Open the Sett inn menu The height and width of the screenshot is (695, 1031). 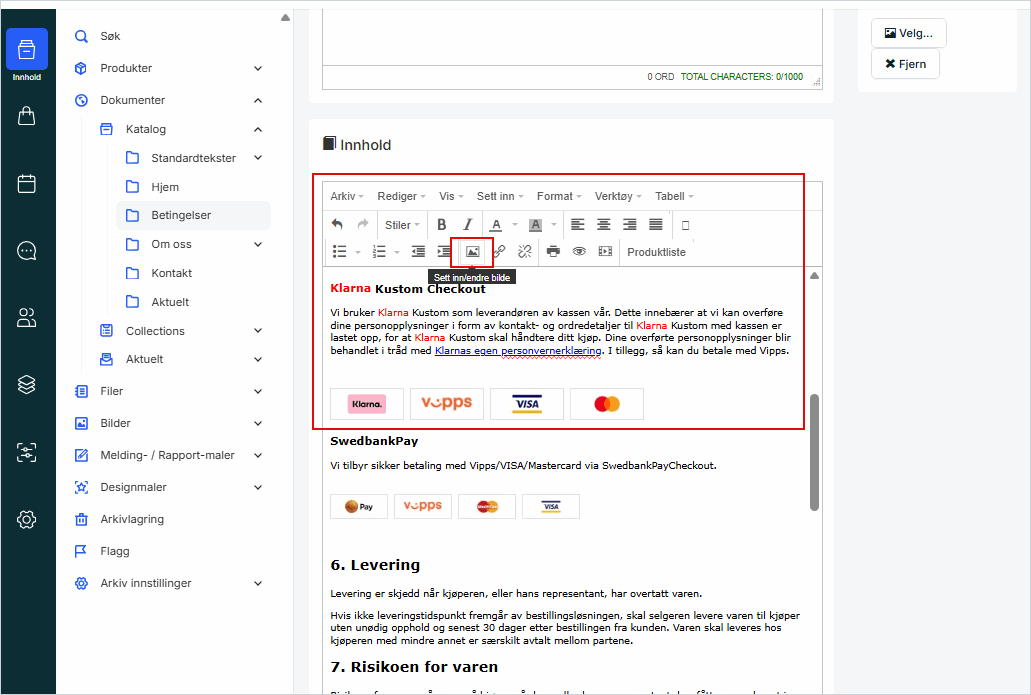click(500, 196)
